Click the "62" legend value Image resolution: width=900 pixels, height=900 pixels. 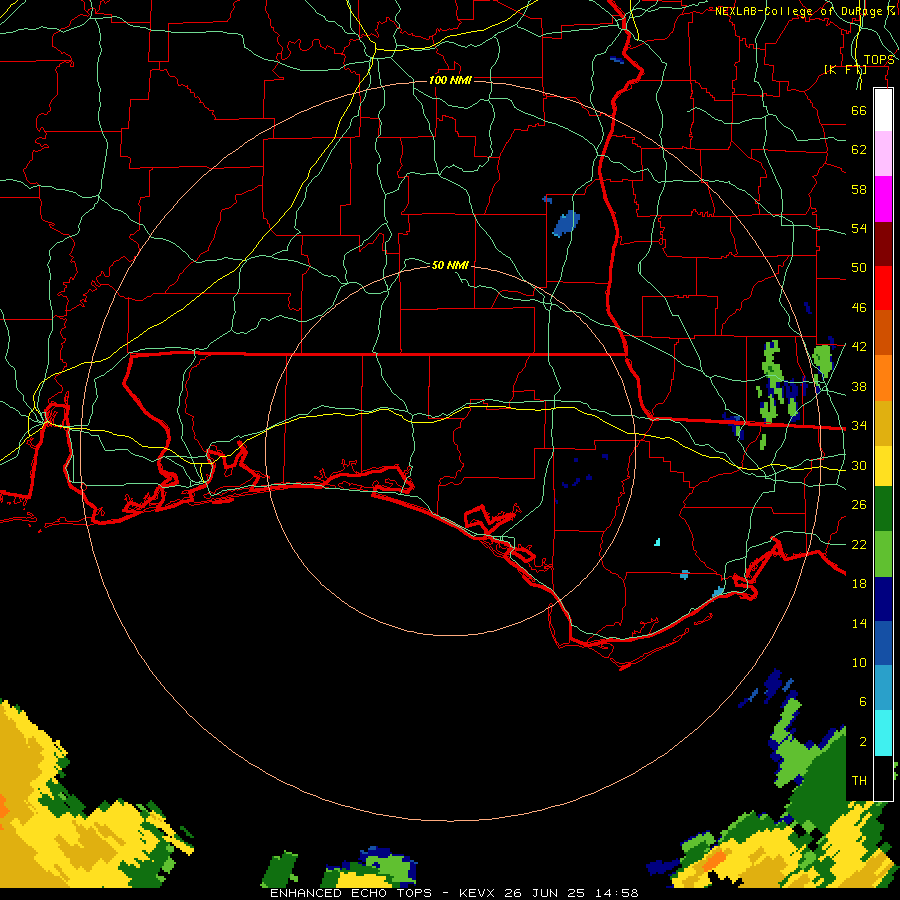(859, 150)
